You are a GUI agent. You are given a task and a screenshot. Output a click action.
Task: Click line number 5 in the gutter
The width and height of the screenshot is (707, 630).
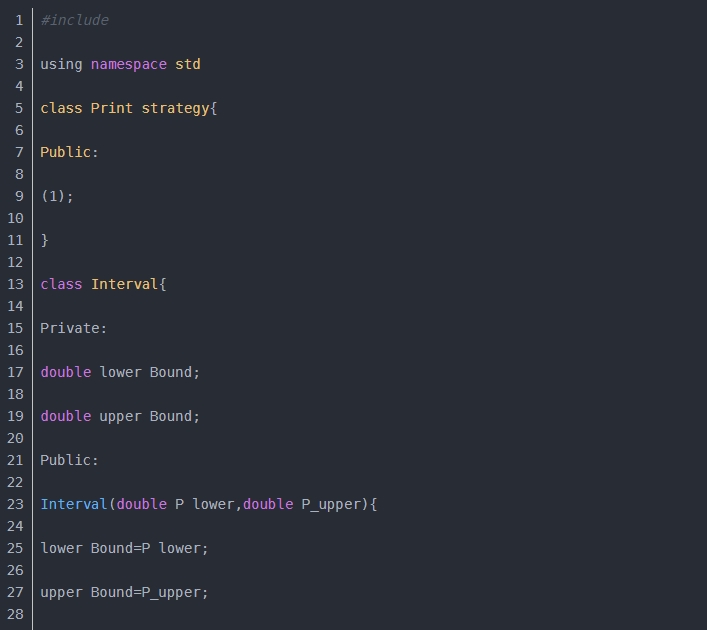[19, 108]
